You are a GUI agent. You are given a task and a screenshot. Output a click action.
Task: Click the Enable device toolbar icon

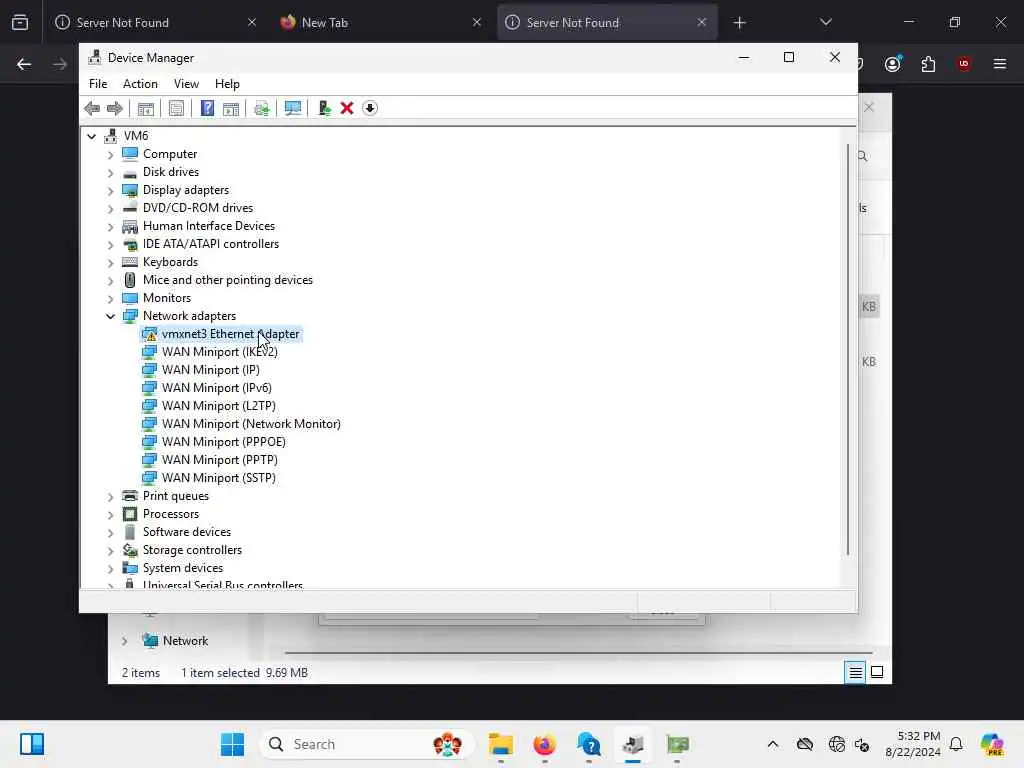point(324,108)
